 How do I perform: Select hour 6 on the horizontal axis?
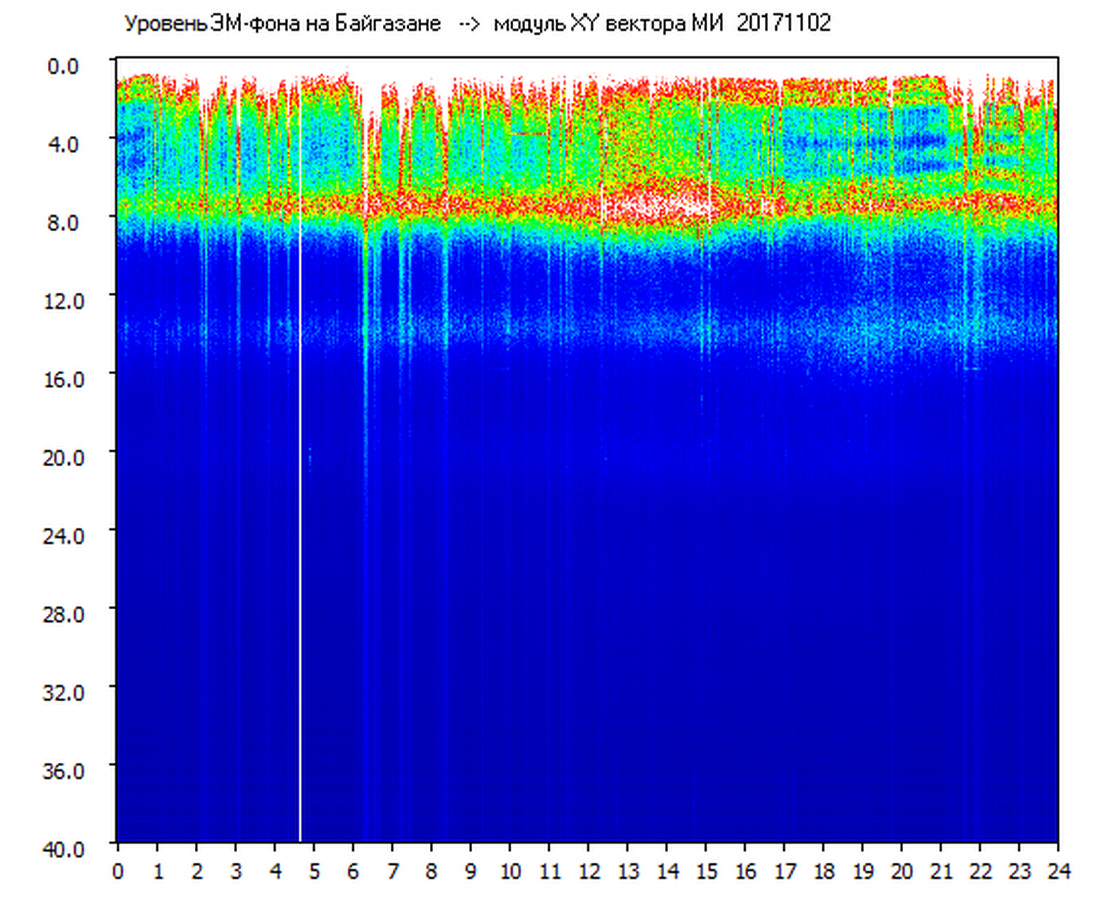click(353, 870)
